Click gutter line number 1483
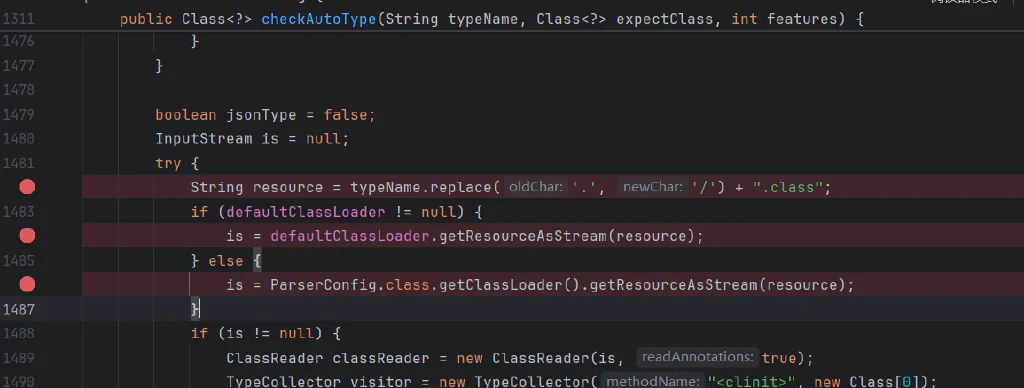Image resolution: width=1024 pixels, height=388 pixels. (18, 212)
